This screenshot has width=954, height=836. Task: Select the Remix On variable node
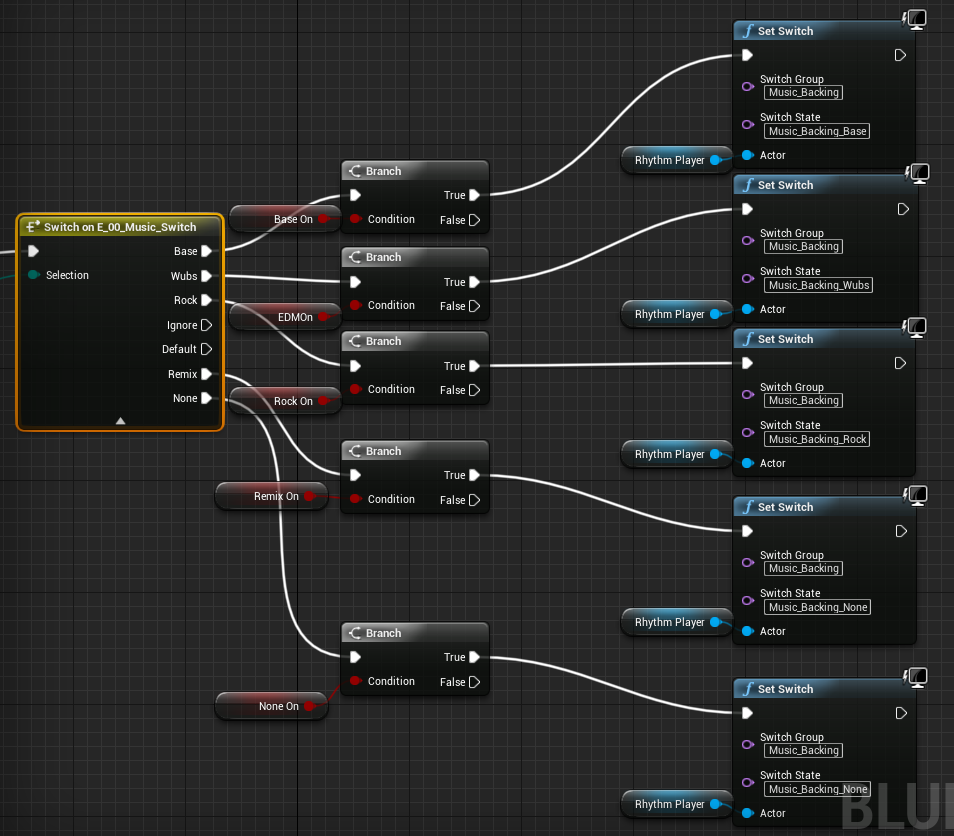(x=271, y=496)
